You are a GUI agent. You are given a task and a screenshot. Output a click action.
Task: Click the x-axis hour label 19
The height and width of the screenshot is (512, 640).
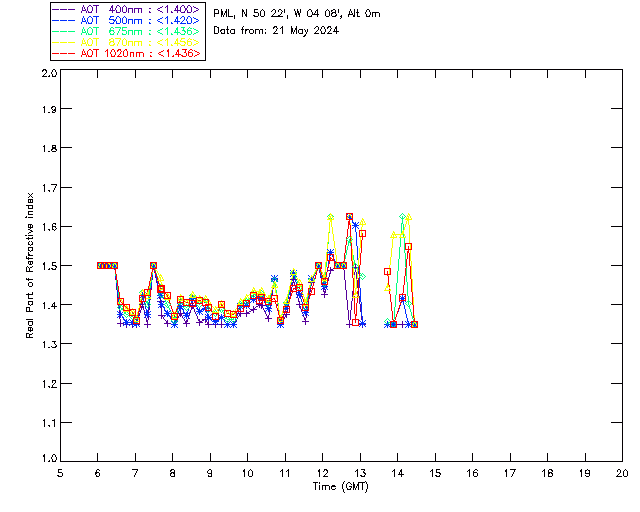tap(585, 474)
